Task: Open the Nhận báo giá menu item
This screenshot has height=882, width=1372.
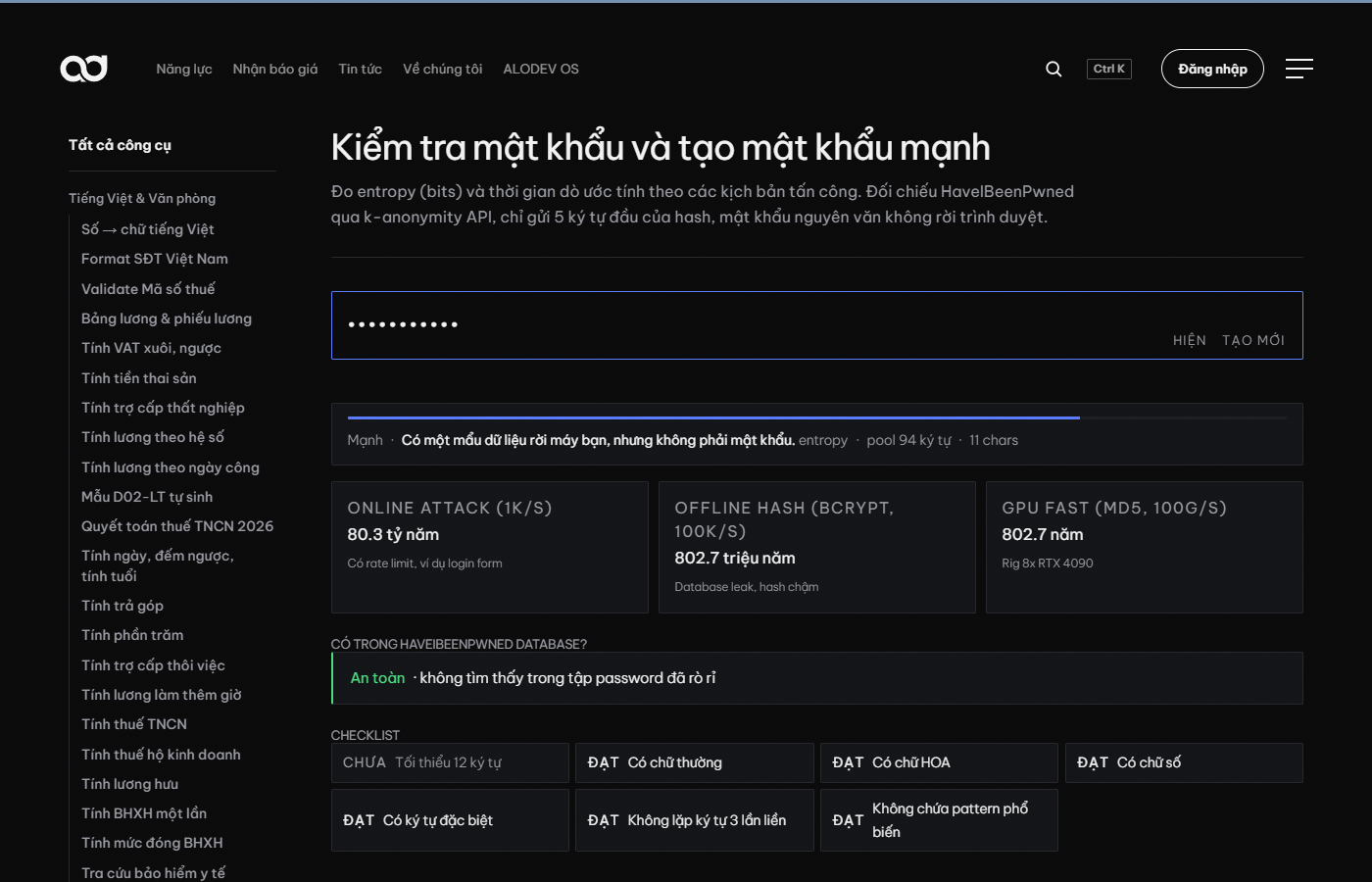Action: 275,69
